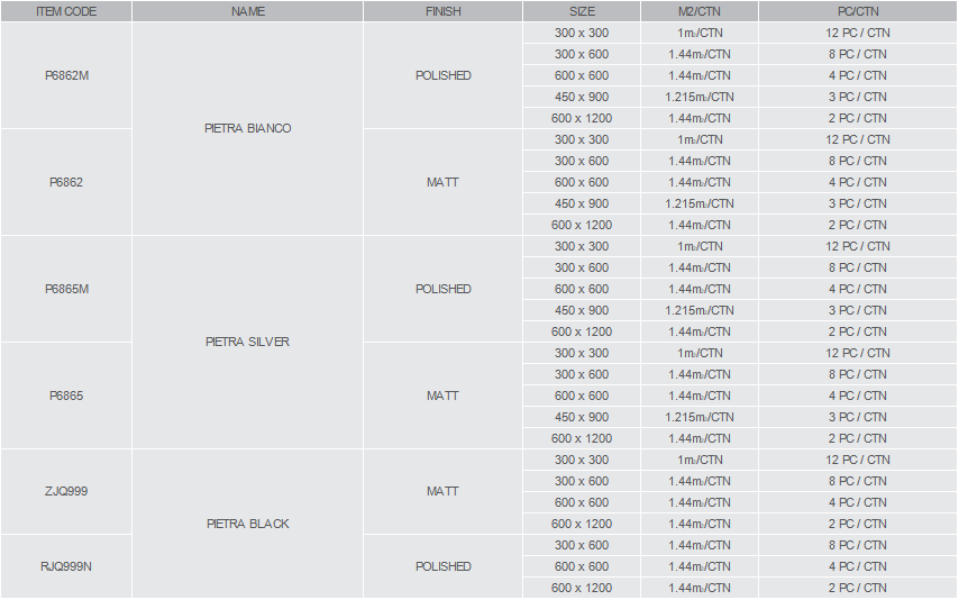
Task: Click the PIETRA SILVER name cell
Action: pos(248,342)
